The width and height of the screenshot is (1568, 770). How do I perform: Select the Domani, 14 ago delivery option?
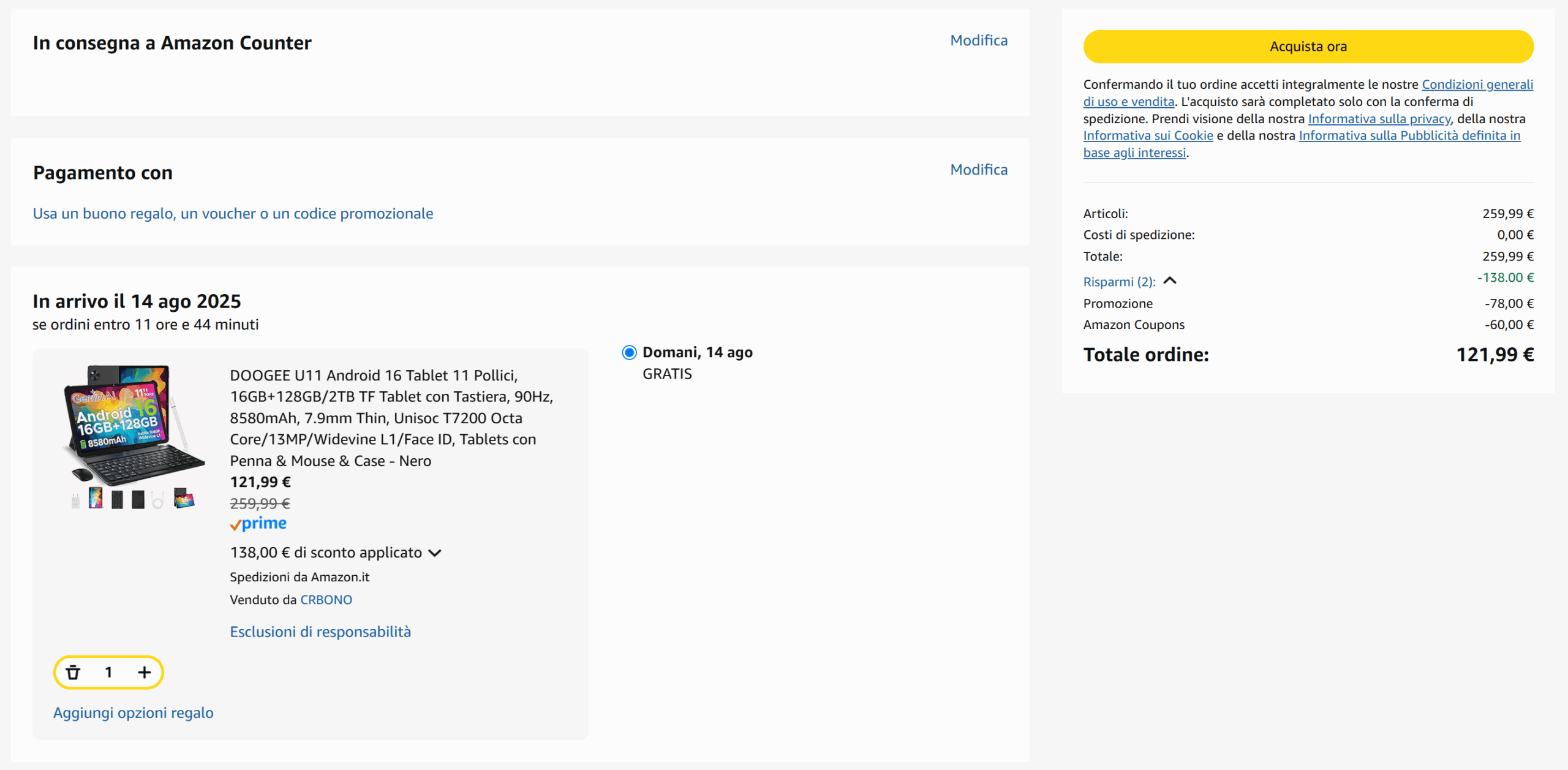629,353
